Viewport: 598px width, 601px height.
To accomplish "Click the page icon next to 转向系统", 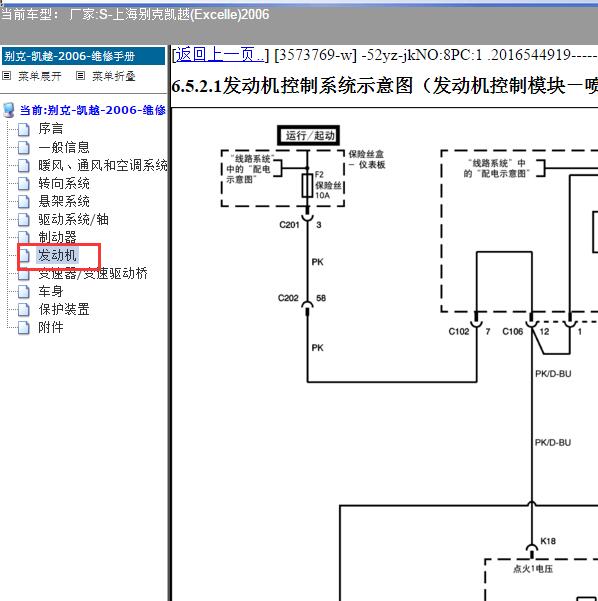I will click(x=24, y=183).
